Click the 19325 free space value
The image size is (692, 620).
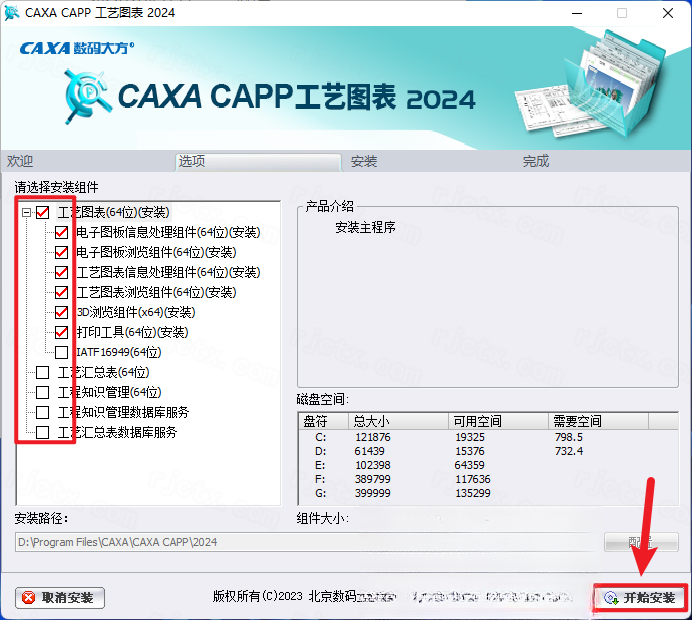[x=470, y=437]
